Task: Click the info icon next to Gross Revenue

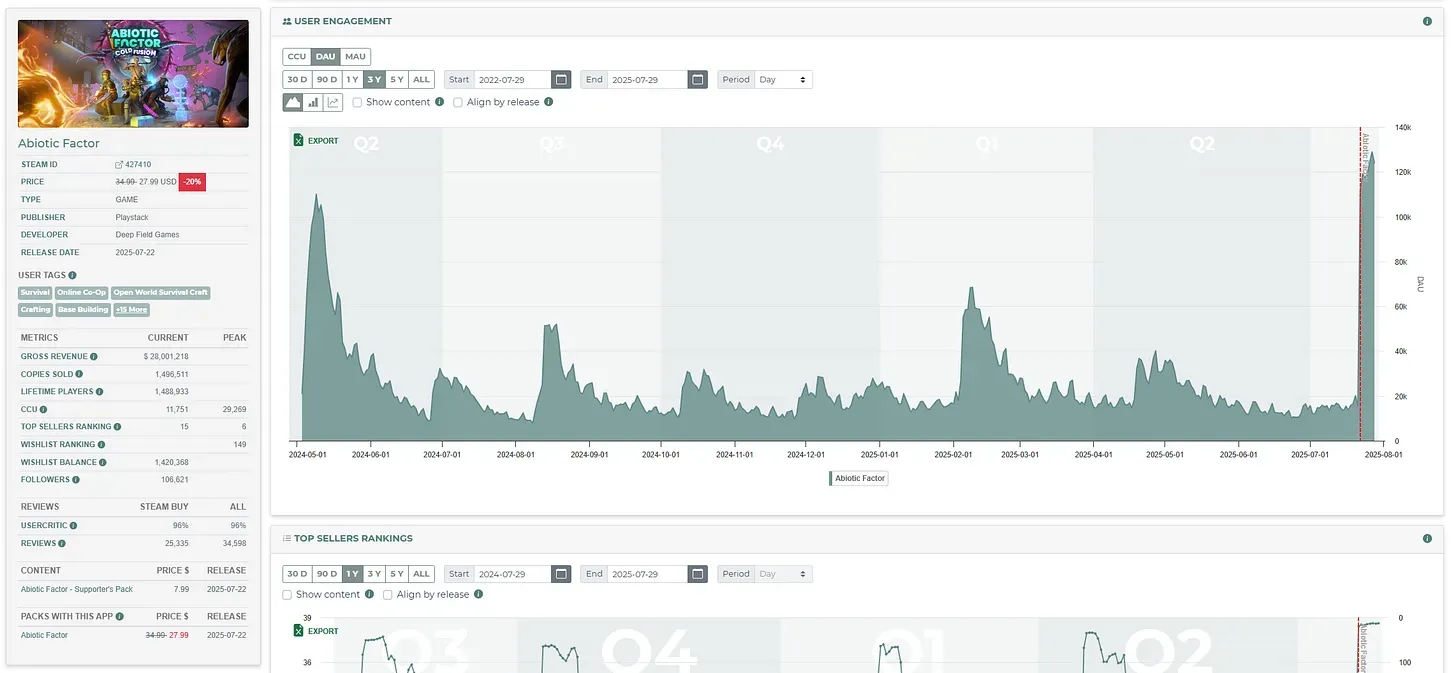Action: (94, 356)
